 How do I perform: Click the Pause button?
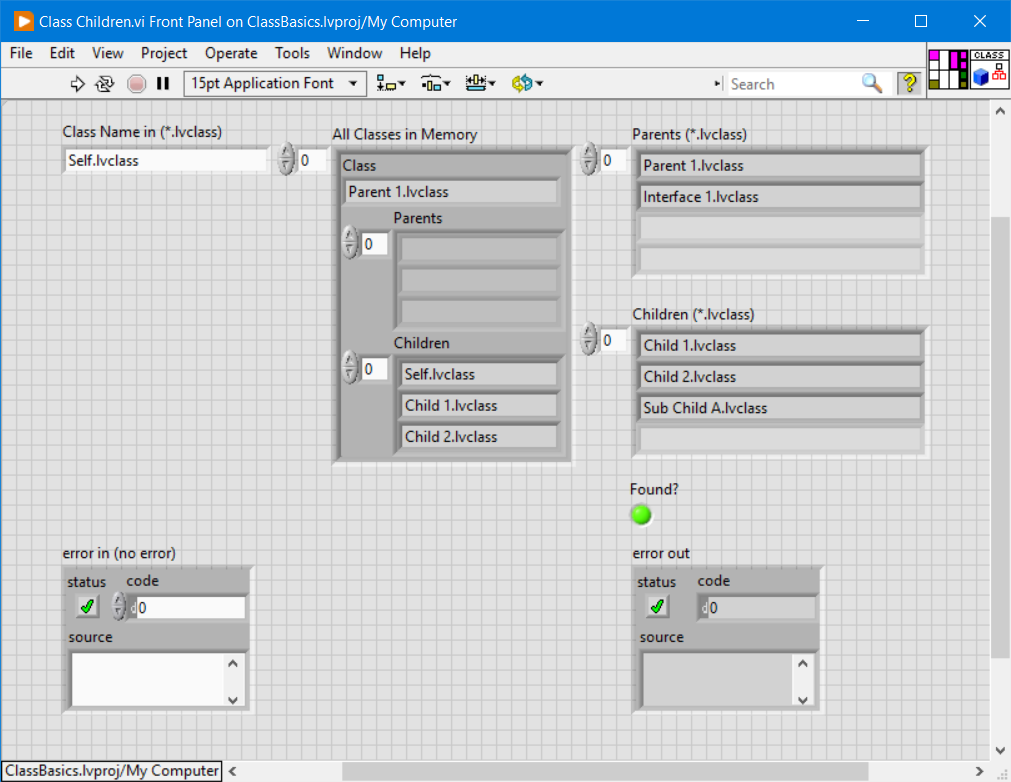[163, 84]
